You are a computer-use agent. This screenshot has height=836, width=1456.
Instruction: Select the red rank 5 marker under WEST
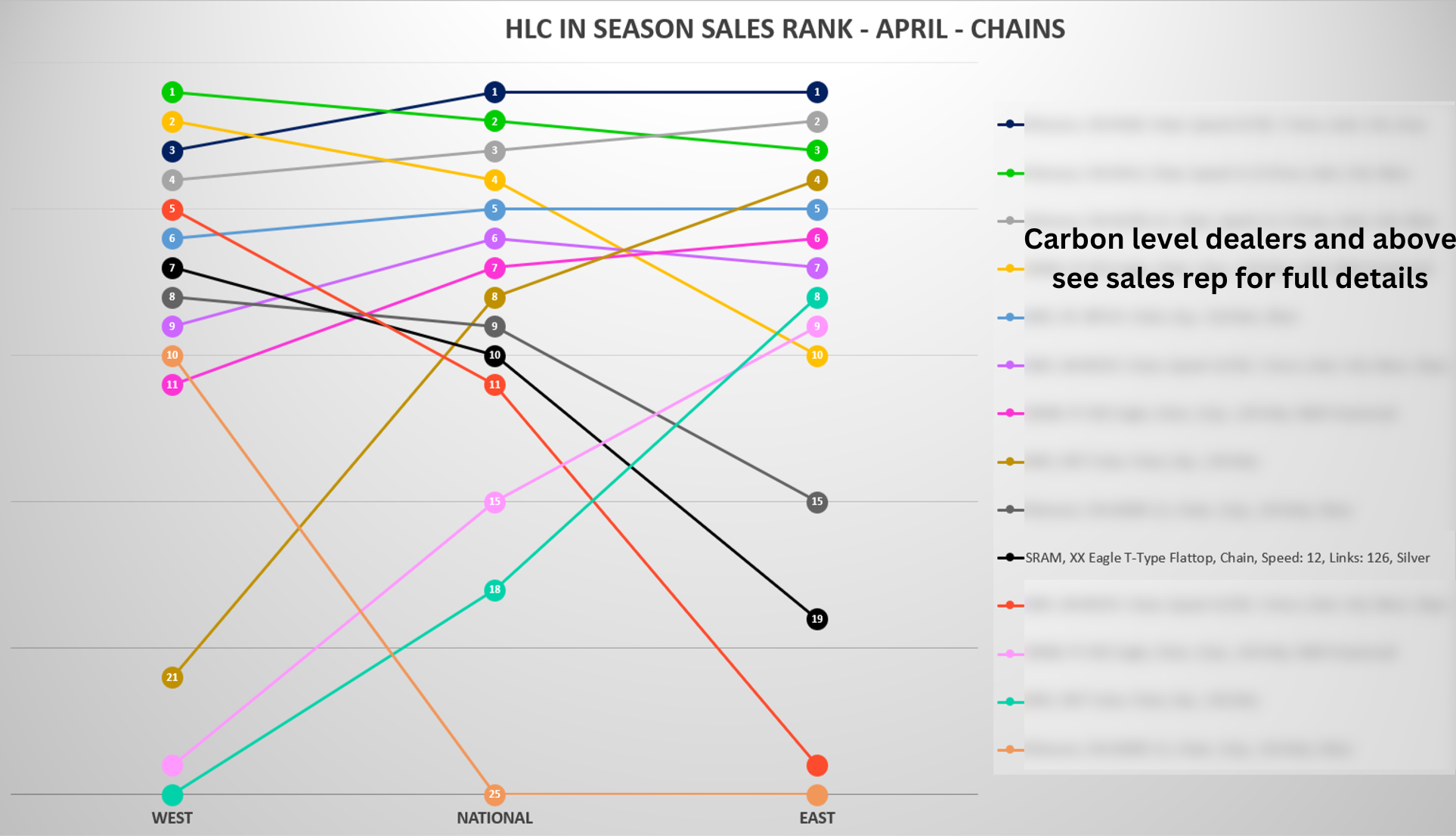point(172,209)
